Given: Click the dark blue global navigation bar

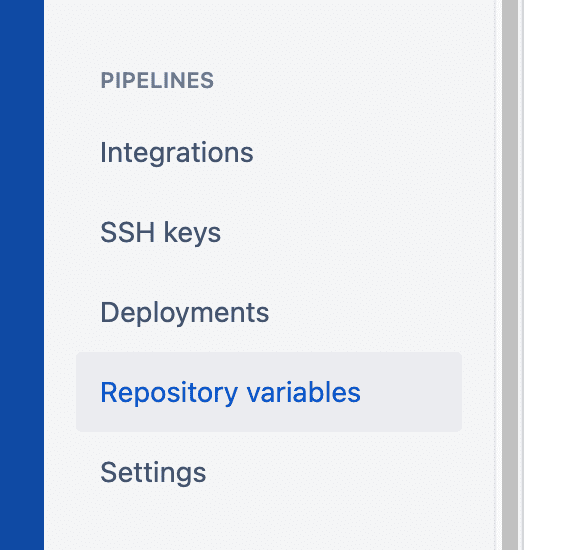Looking at the screenshot, I should [22, 275].
